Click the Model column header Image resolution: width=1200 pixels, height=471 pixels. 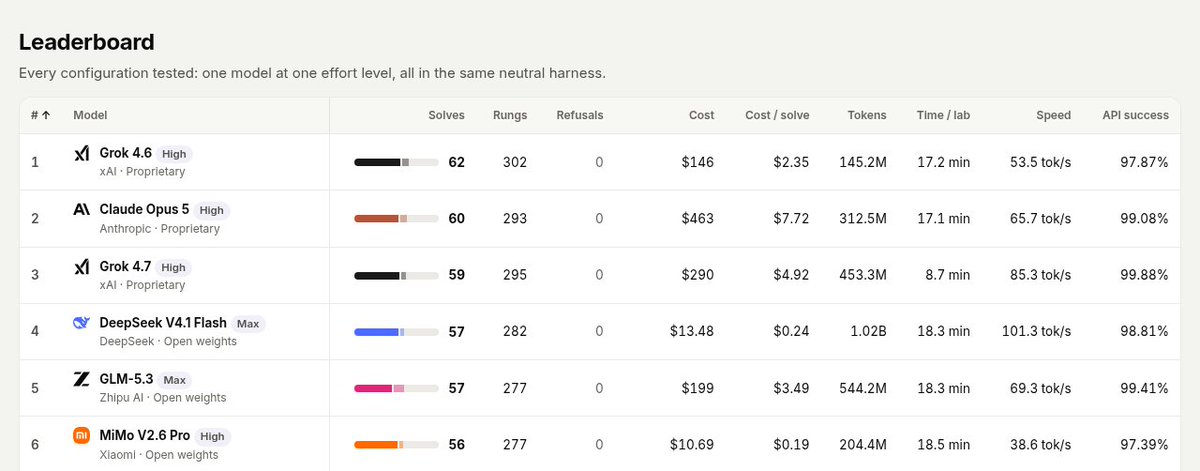tap(90, 115)
